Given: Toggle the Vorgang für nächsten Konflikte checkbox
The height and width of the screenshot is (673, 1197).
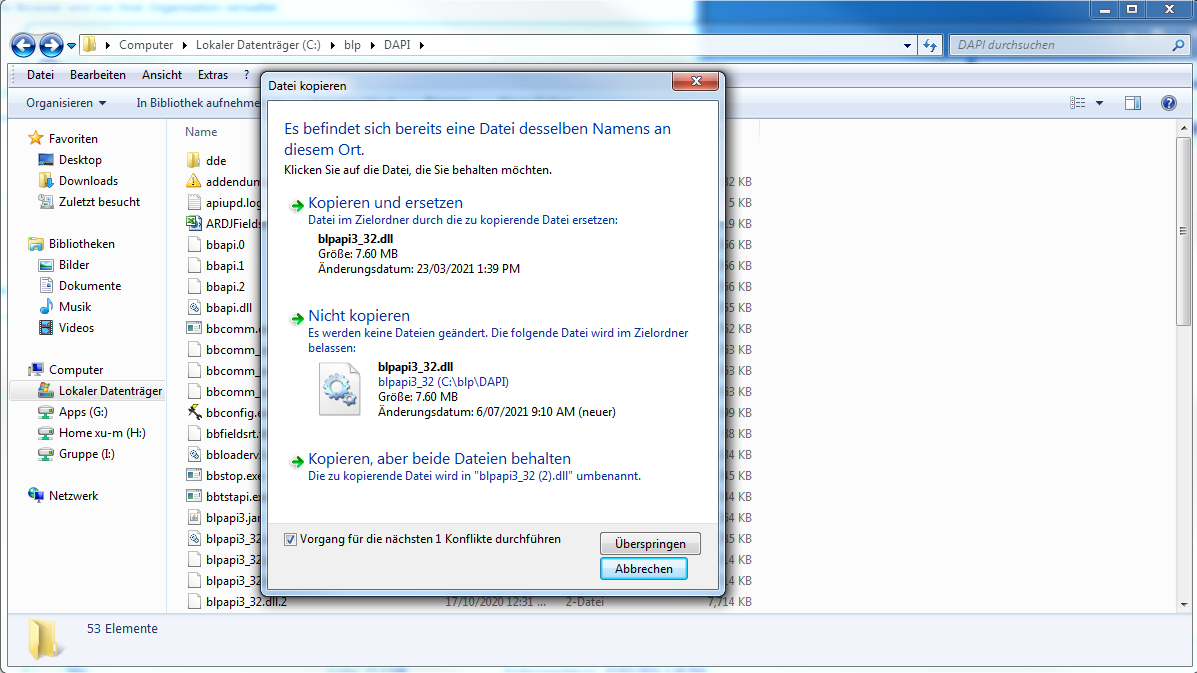Looking at the screenshot, I should 290,539.
